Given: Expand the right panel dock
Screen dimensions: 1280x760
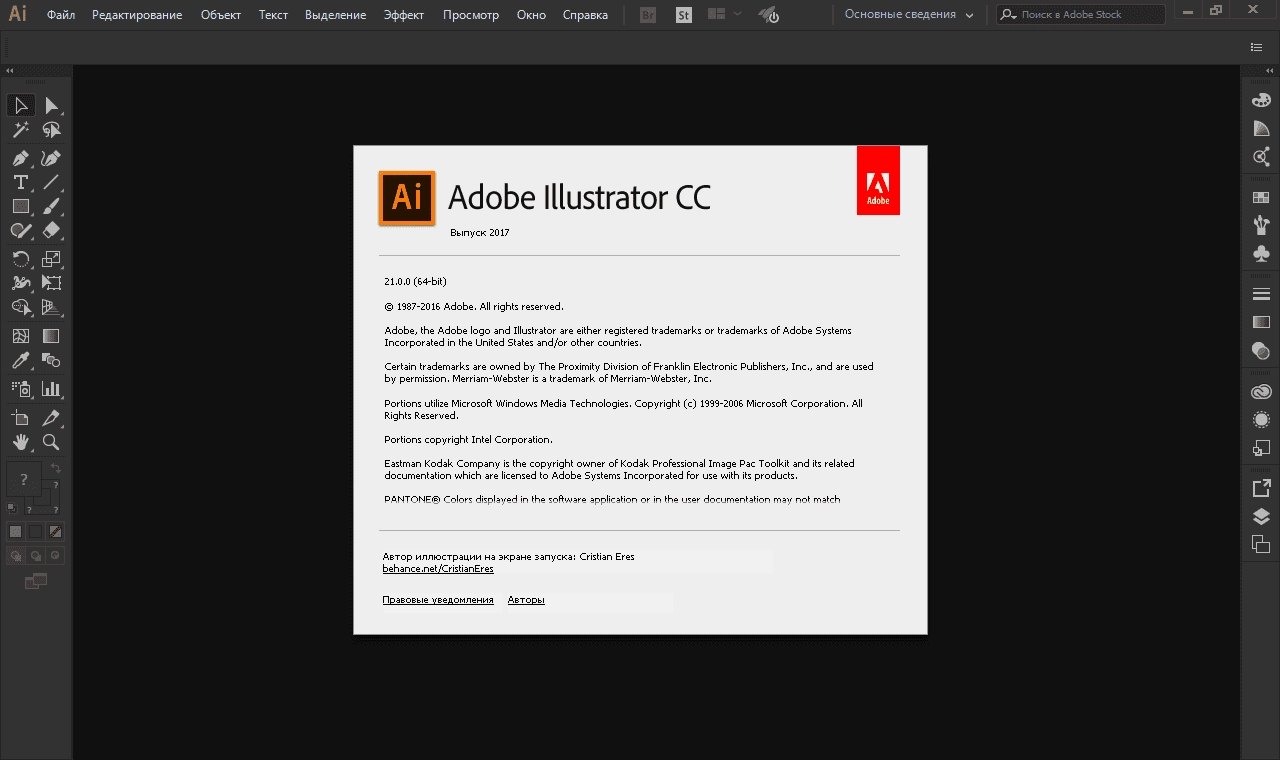Looking at the screenshot, I should [x=1270, y=71].
